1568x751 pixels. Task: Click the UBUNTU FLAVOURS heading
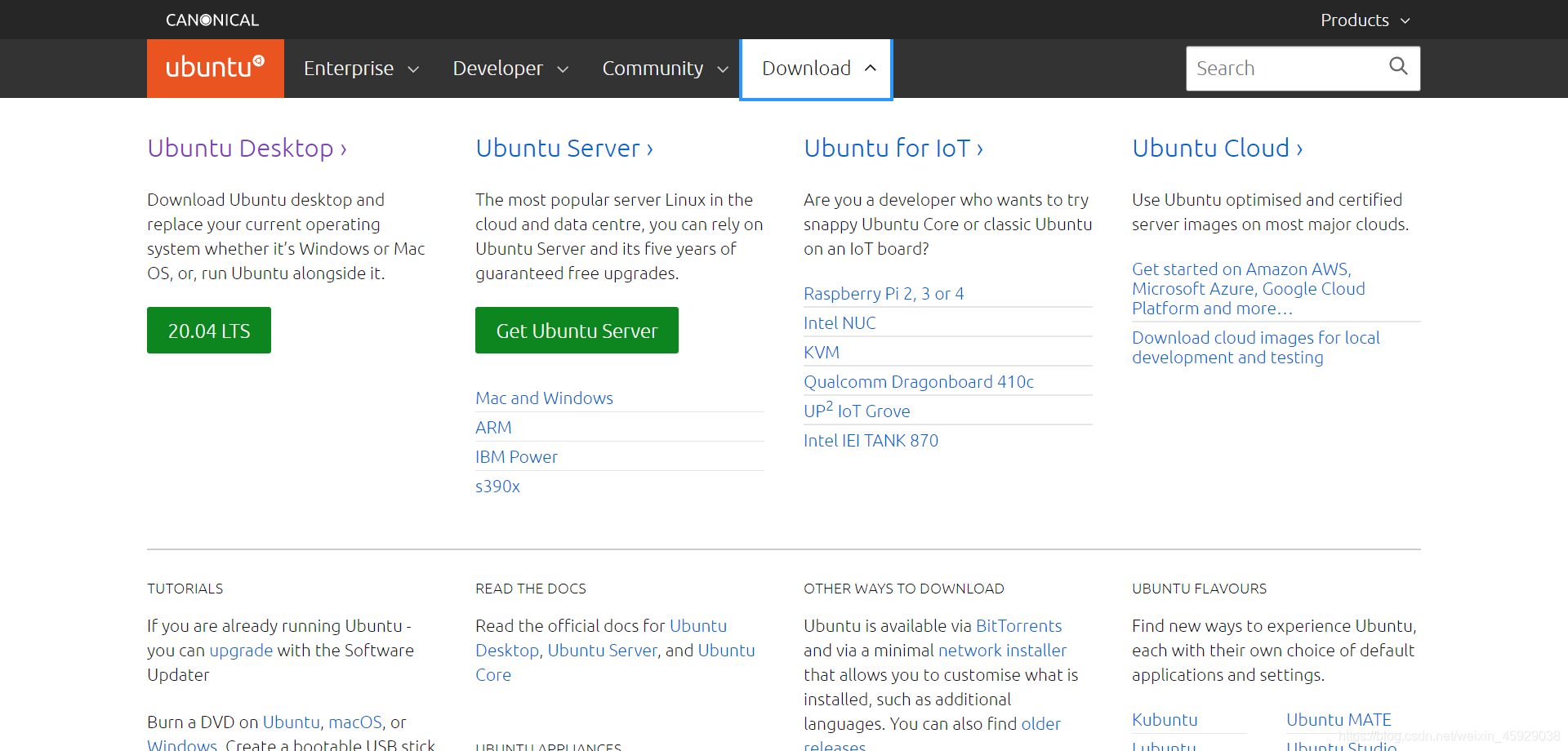(x=1199, y=589)
